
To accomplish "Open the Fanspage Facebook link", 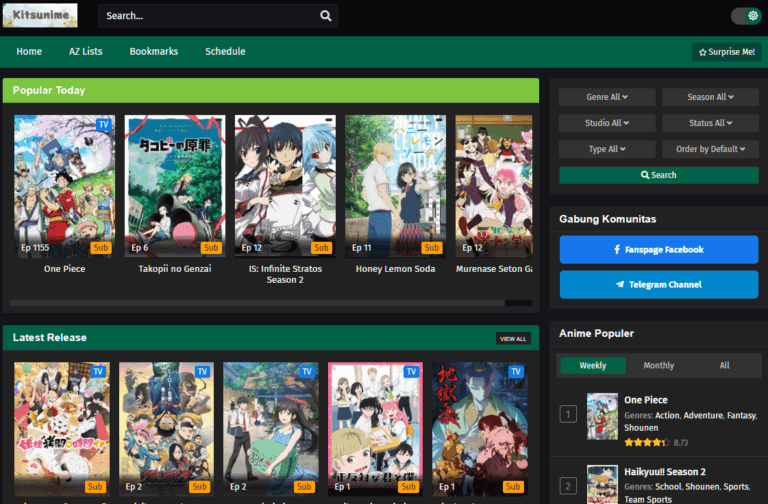I will pyautogui.click(x=659, y=249).
